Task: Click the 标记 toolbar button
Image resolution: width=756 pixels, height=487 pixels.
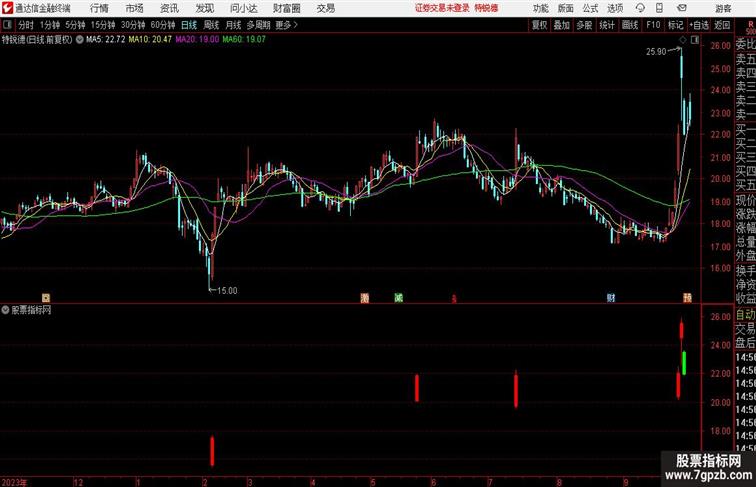Action: click(675, 25)
